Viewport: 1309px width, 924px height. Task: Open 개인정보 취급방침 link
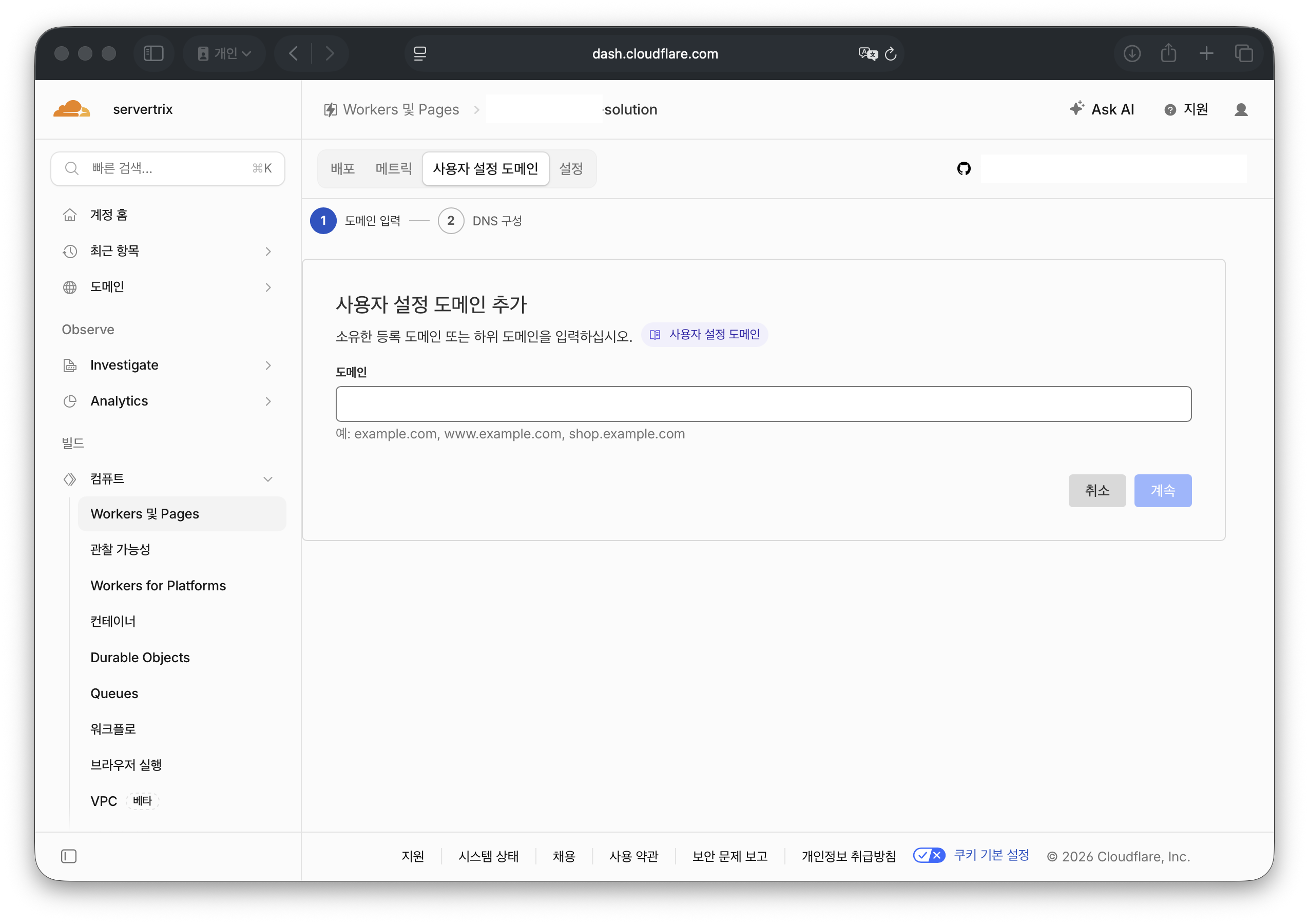coord(849,856)
